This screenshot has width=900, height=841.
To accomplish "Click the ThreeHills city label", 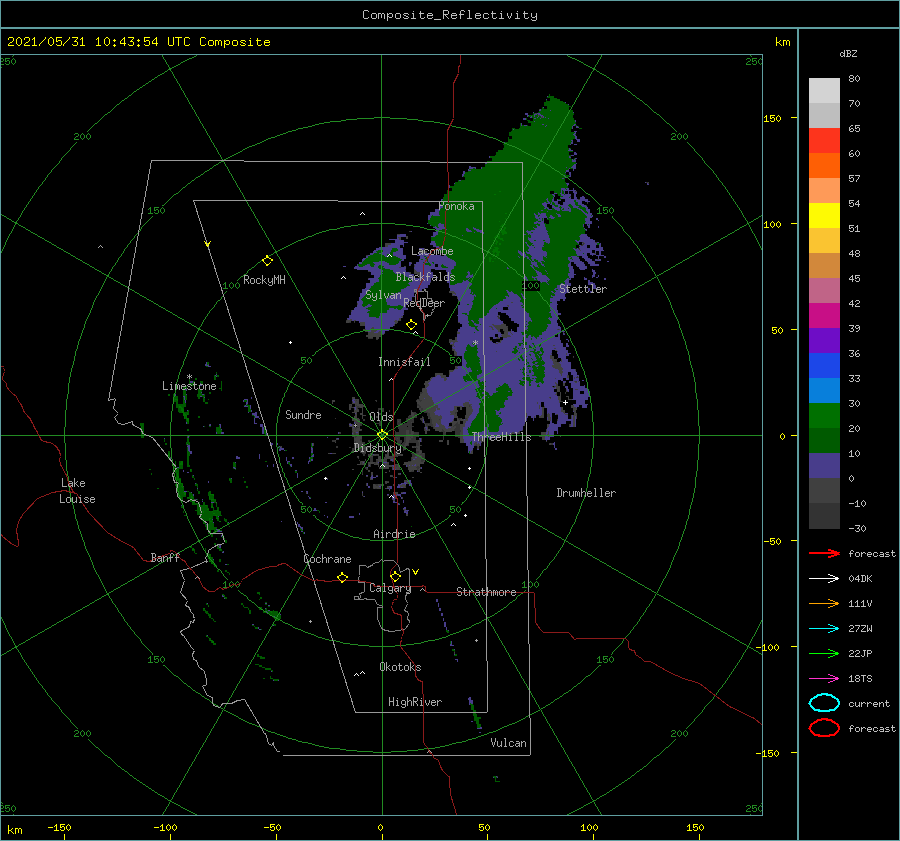I will click(x=501, y=437).
